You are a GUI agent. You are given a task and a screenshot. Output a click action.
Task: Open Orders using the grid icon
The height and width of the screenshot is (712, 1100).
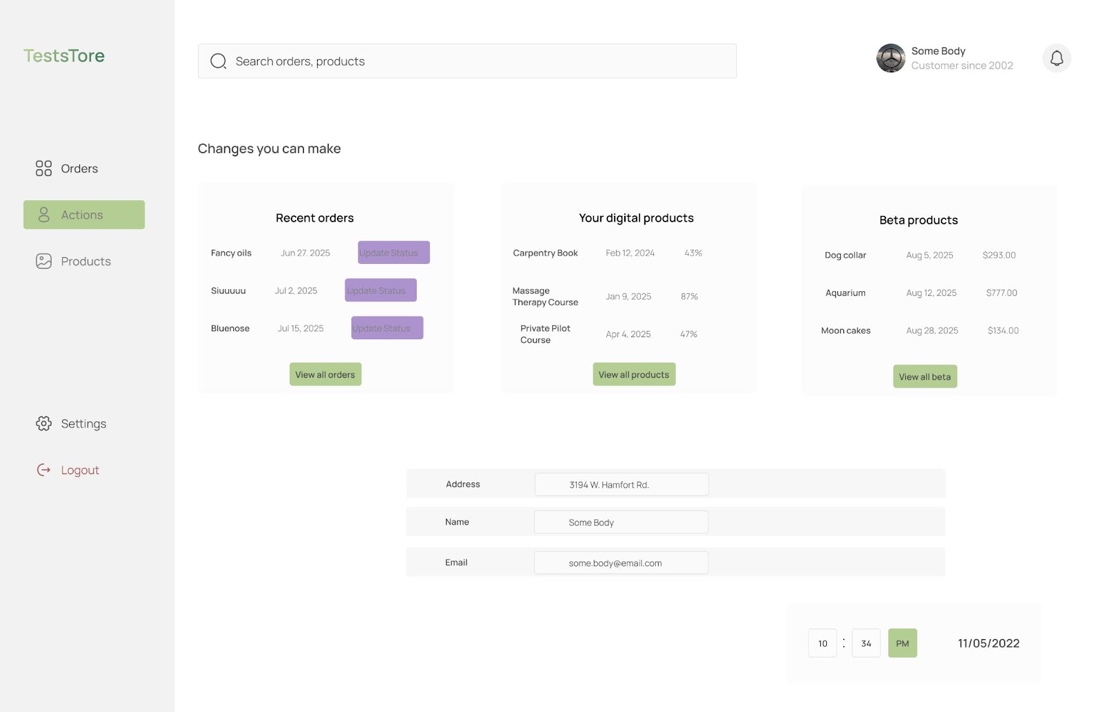tap(43, 168)
